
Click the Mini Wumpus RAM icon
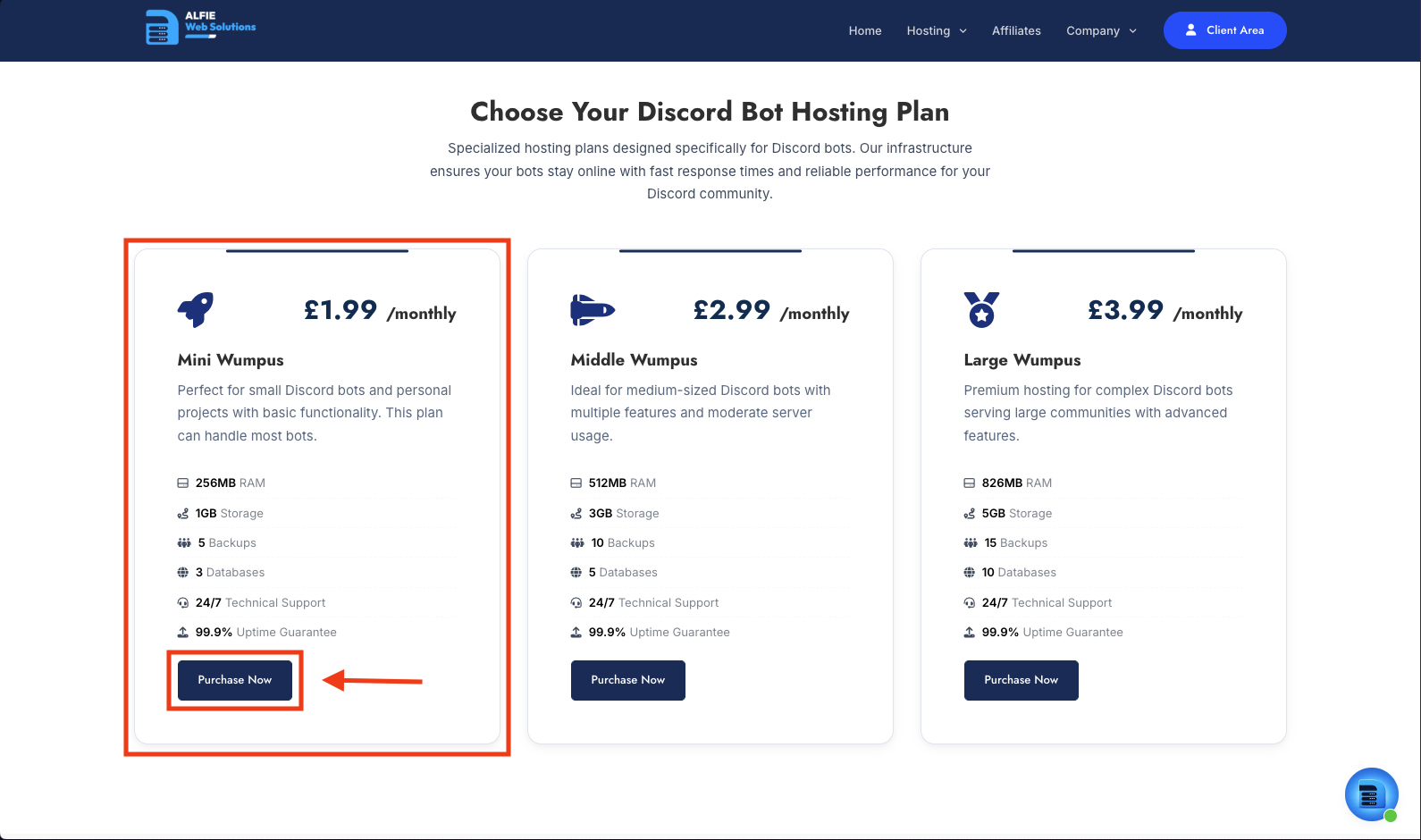point(182,483)
